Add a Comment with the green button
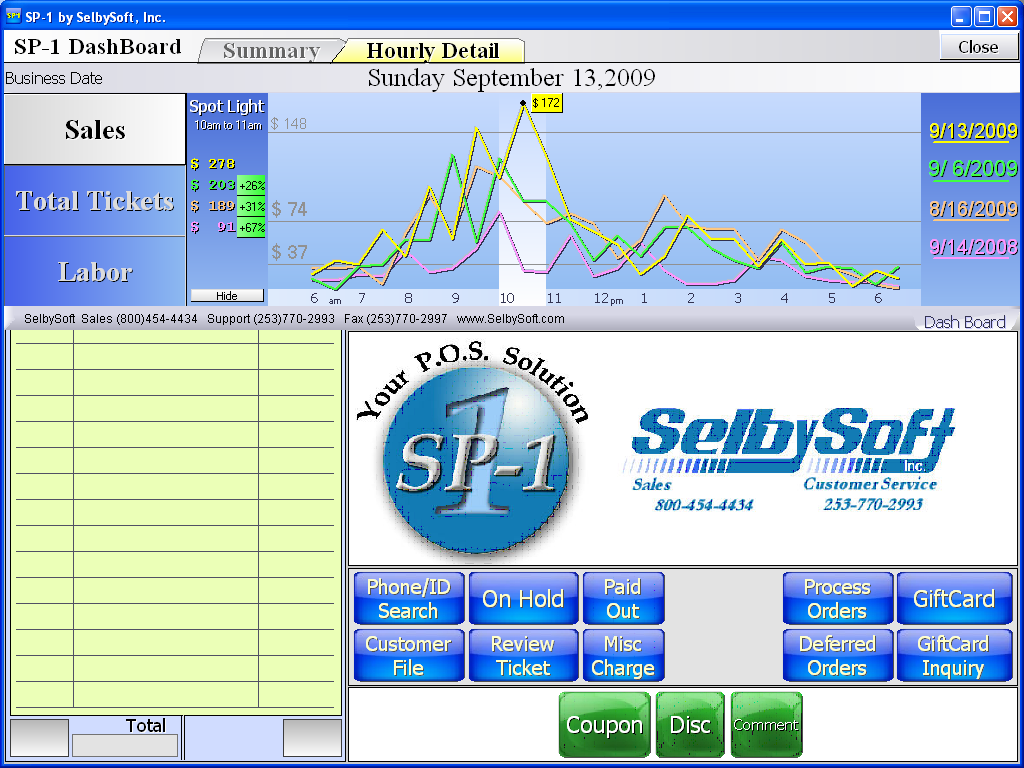The image size is (1024, 768). coord(766,725)
